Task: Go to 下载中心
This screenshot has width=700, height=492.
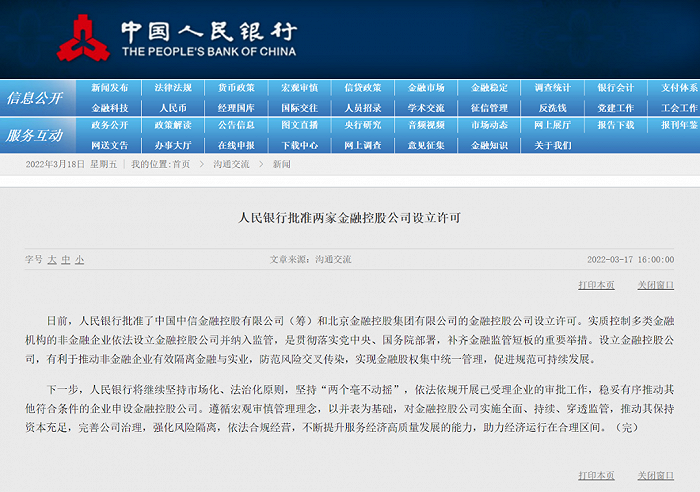Action: click(x=300, y=145)
